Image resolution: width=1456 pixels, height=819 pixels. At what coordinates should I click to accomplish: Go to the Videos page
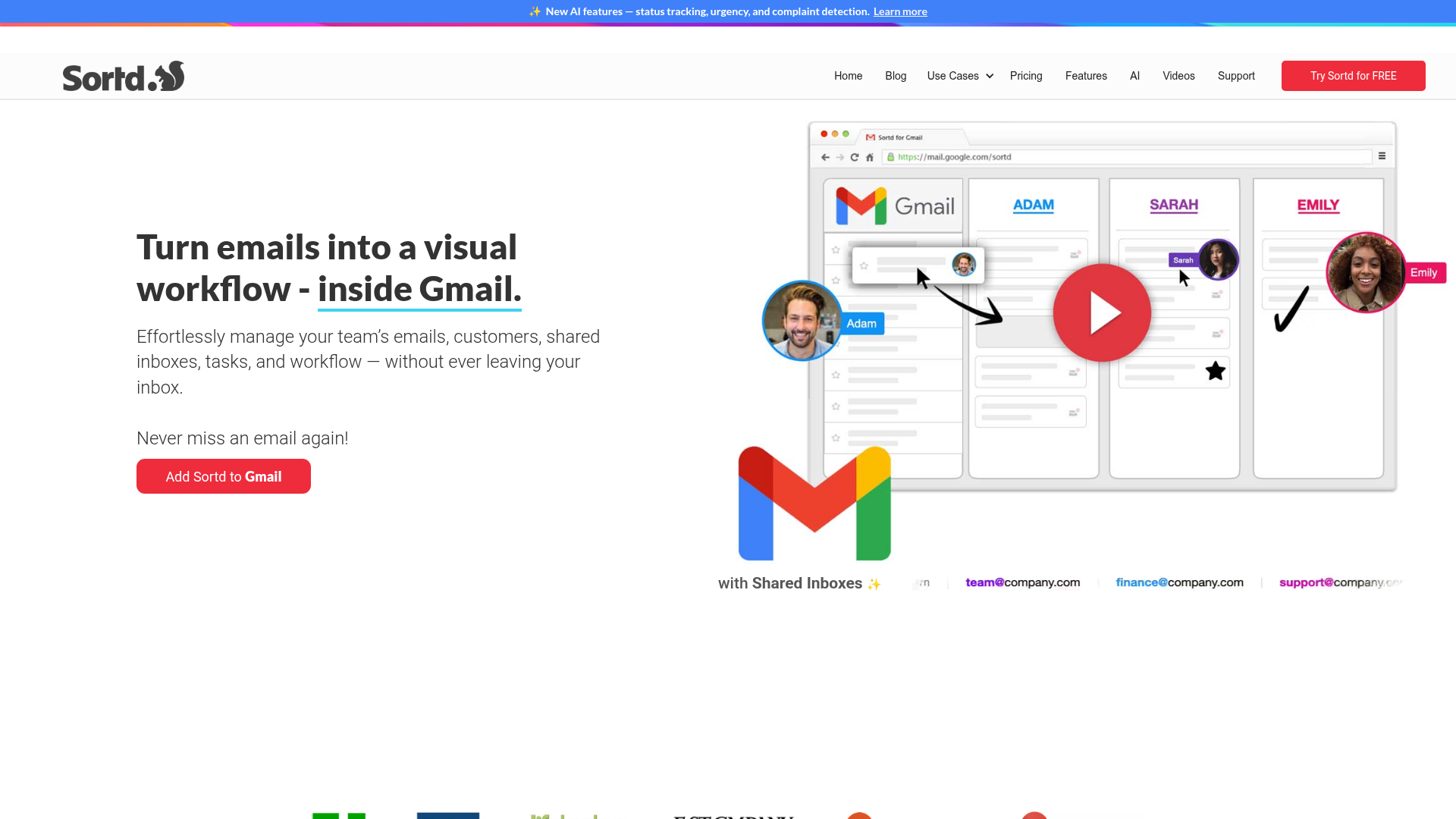[x=1178, y=76]
